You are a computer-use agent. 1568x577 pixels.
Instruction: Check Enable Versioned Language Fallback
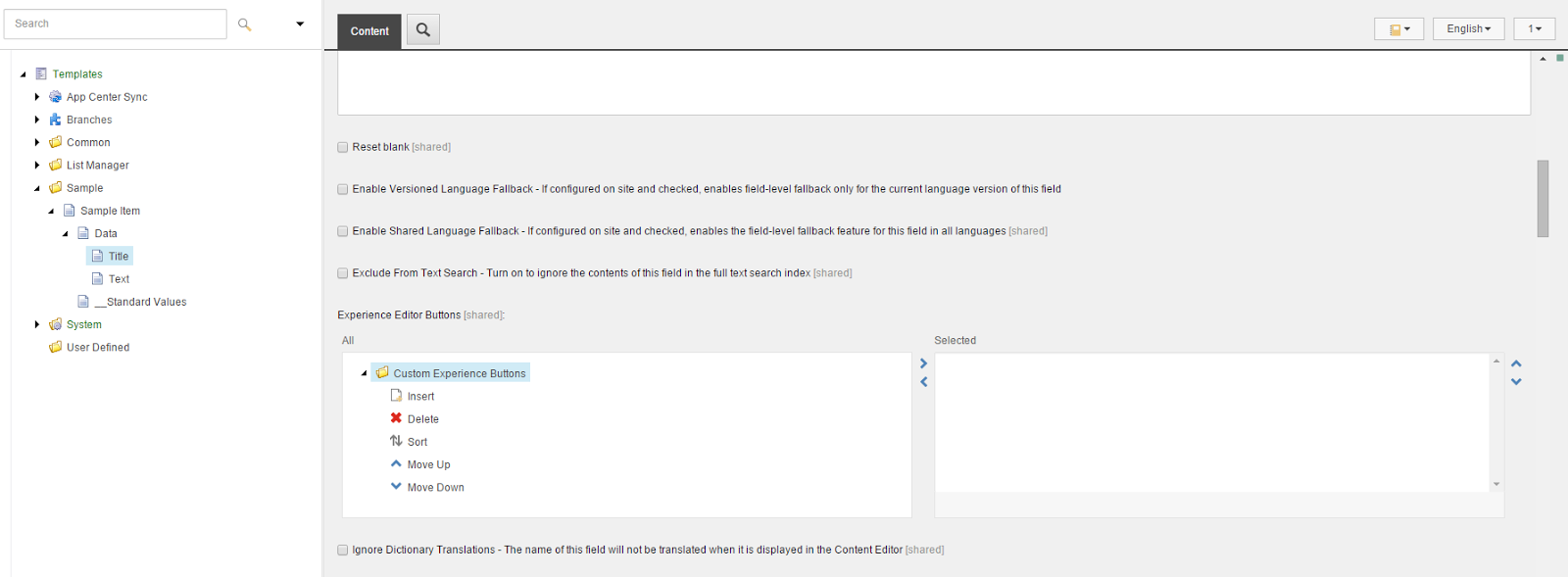(x=343, y=189)
